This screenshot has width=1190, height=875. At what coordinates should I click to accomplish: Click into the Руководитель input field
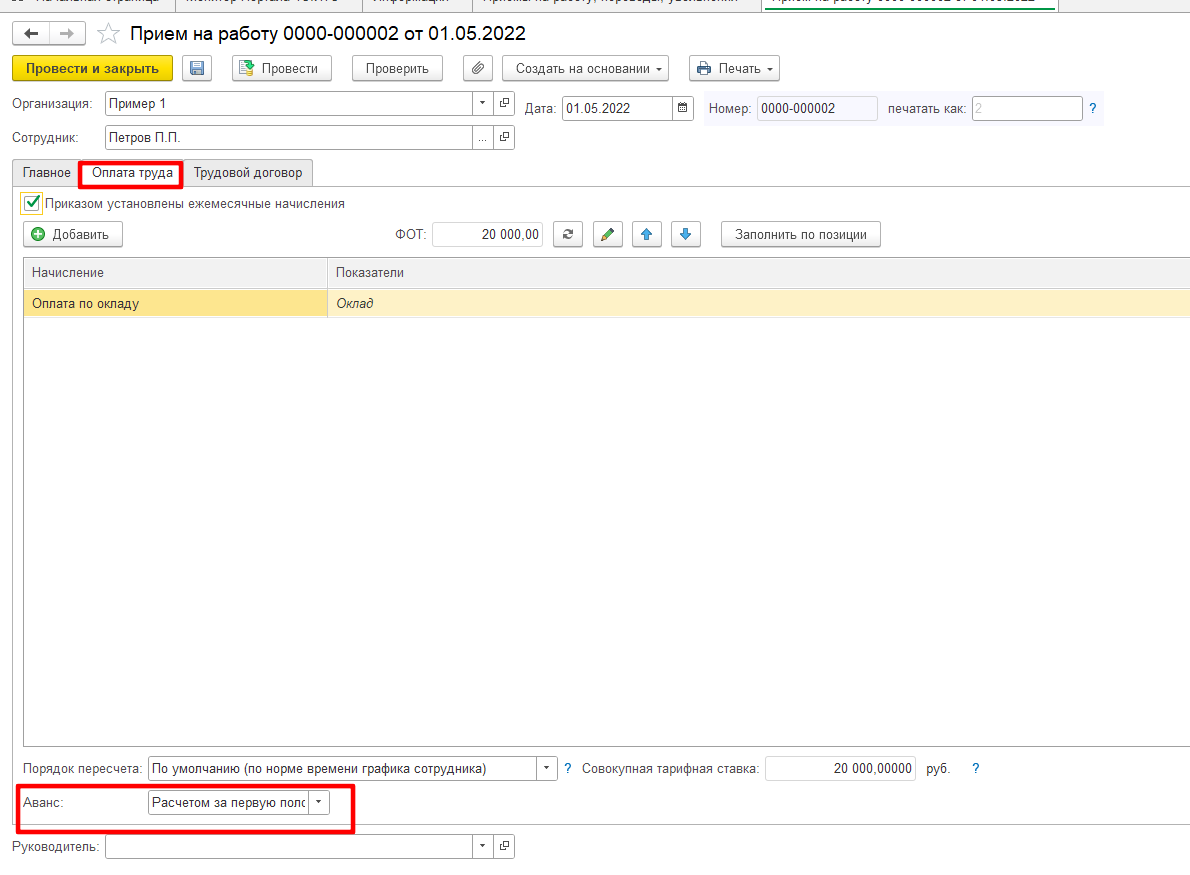point(288,846)
